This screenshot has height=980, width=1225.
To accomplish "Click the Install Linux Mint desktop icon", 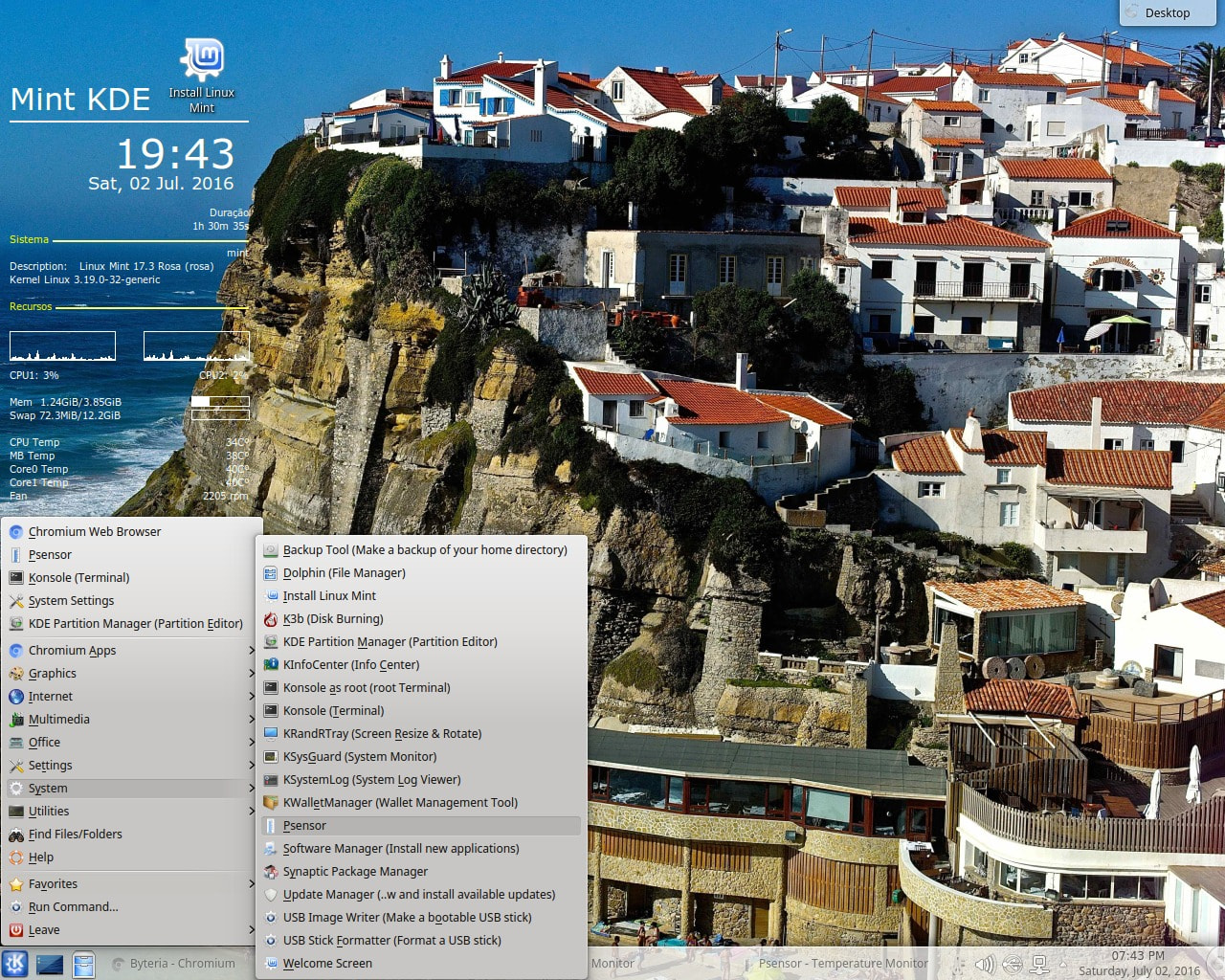I will [202, 59].
